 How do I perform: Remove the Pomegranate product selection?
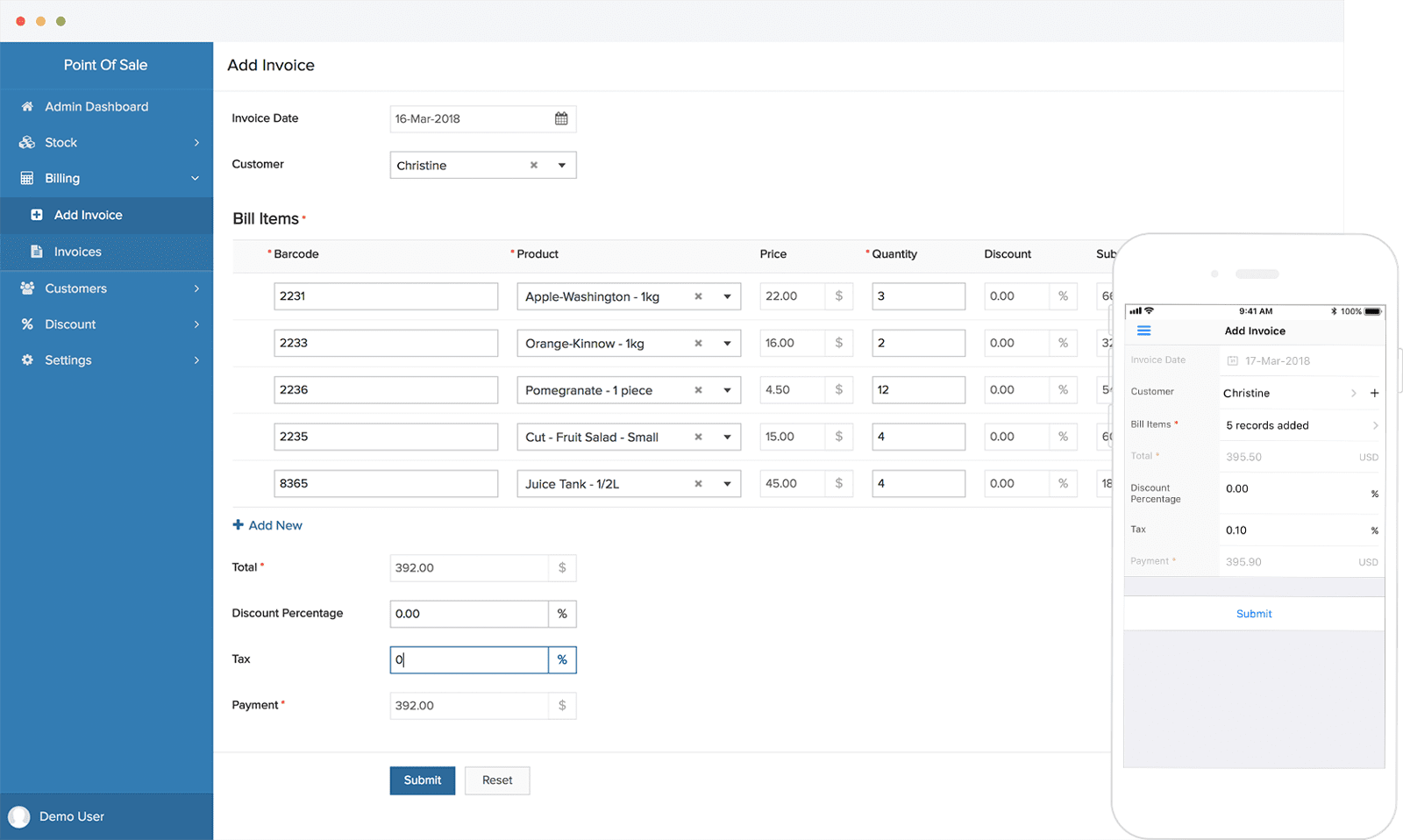pyautogui.click(x=698, y=390)
